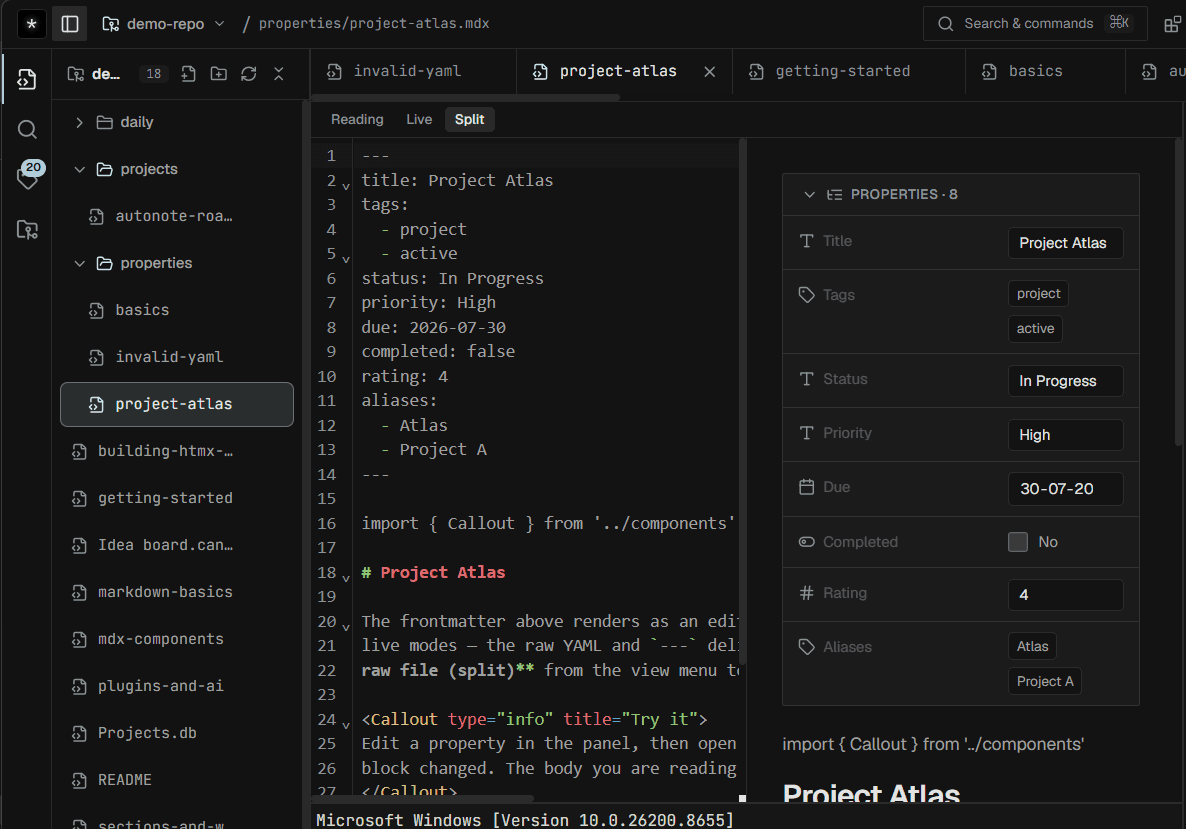
Task: Open getting-started file in tree
Action: point(177,498)
